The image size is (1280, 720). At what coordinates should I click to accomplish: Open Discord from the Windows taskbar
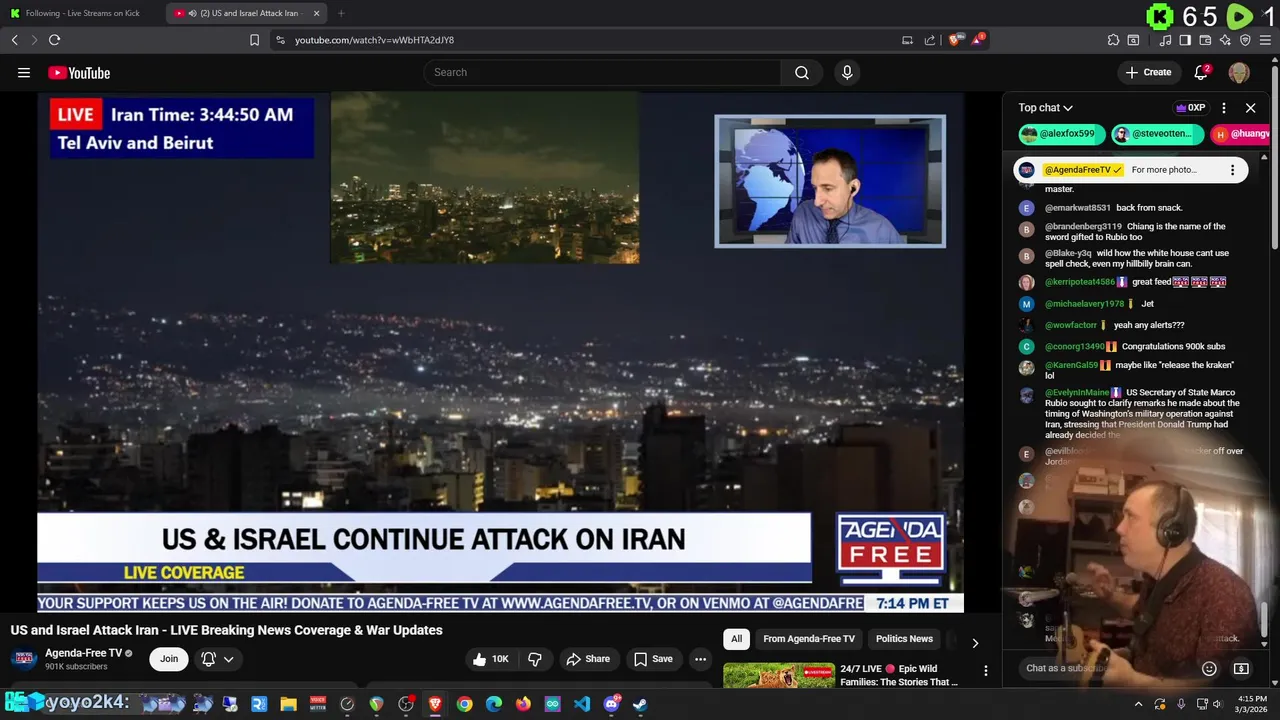(611, 704)
